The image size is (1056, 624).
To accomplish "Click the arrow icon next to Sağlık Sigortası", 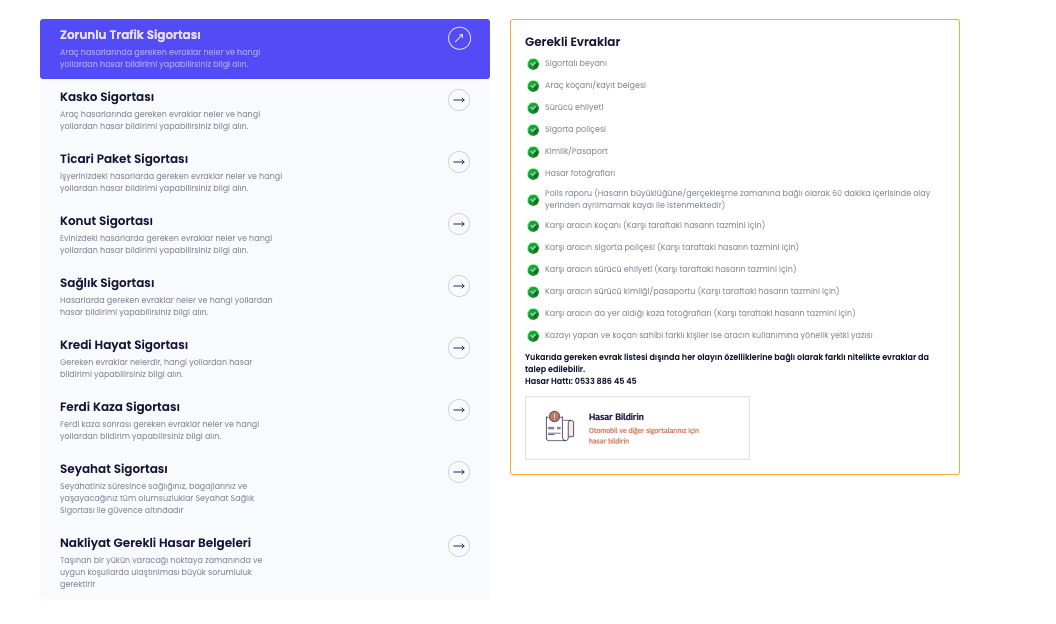I will coord(459,286).
